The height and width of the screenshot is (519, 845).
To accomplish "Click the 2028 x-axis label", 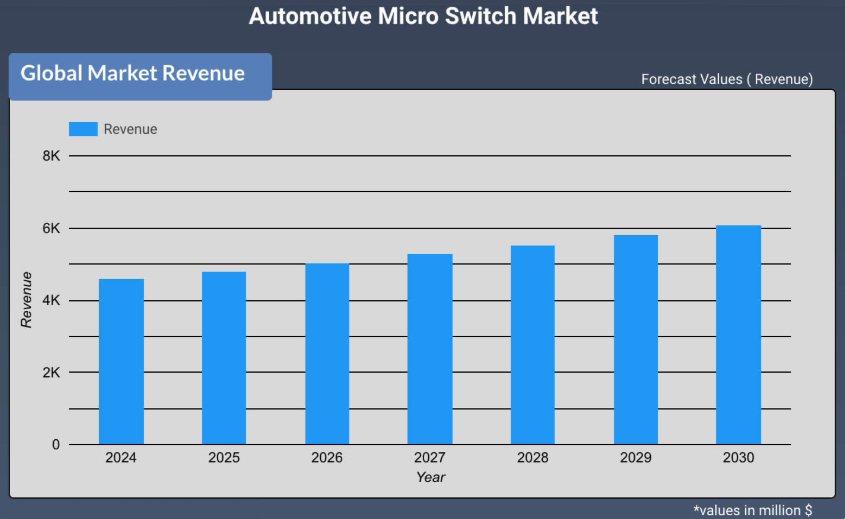I will point(532,458).
